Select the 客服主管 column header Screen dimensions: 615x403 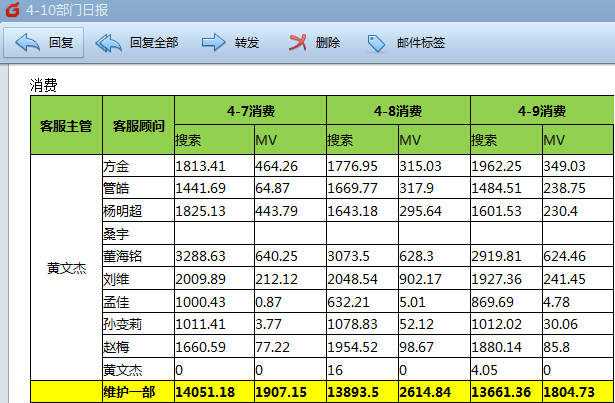click(65, 125)
